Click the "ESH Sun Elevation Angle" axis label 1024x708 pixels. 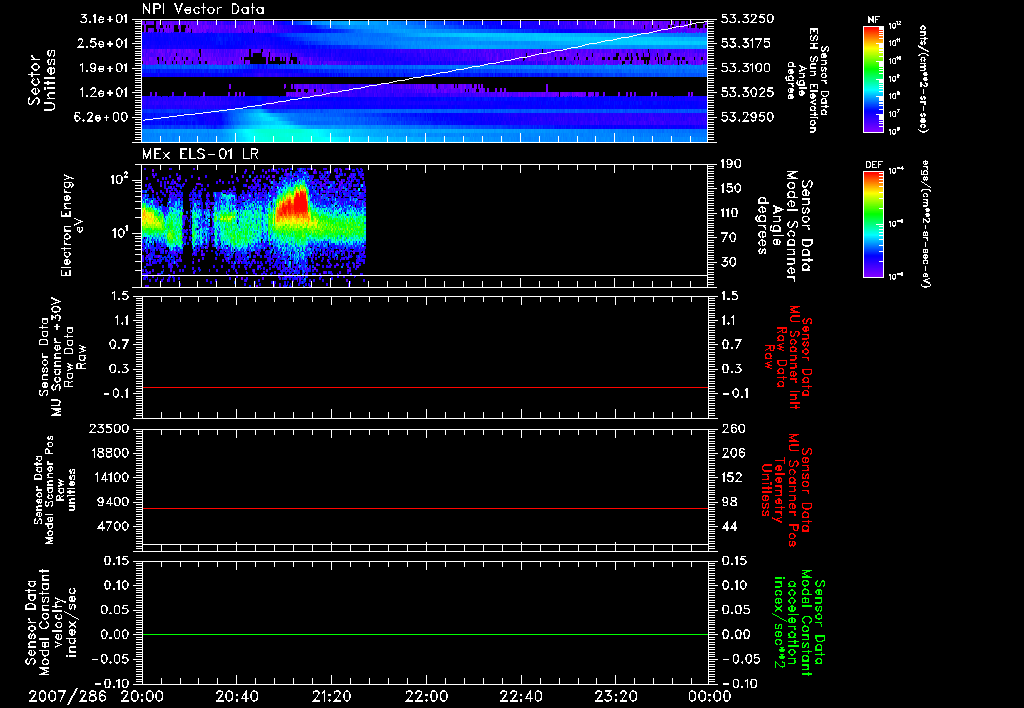pos(807,80)
